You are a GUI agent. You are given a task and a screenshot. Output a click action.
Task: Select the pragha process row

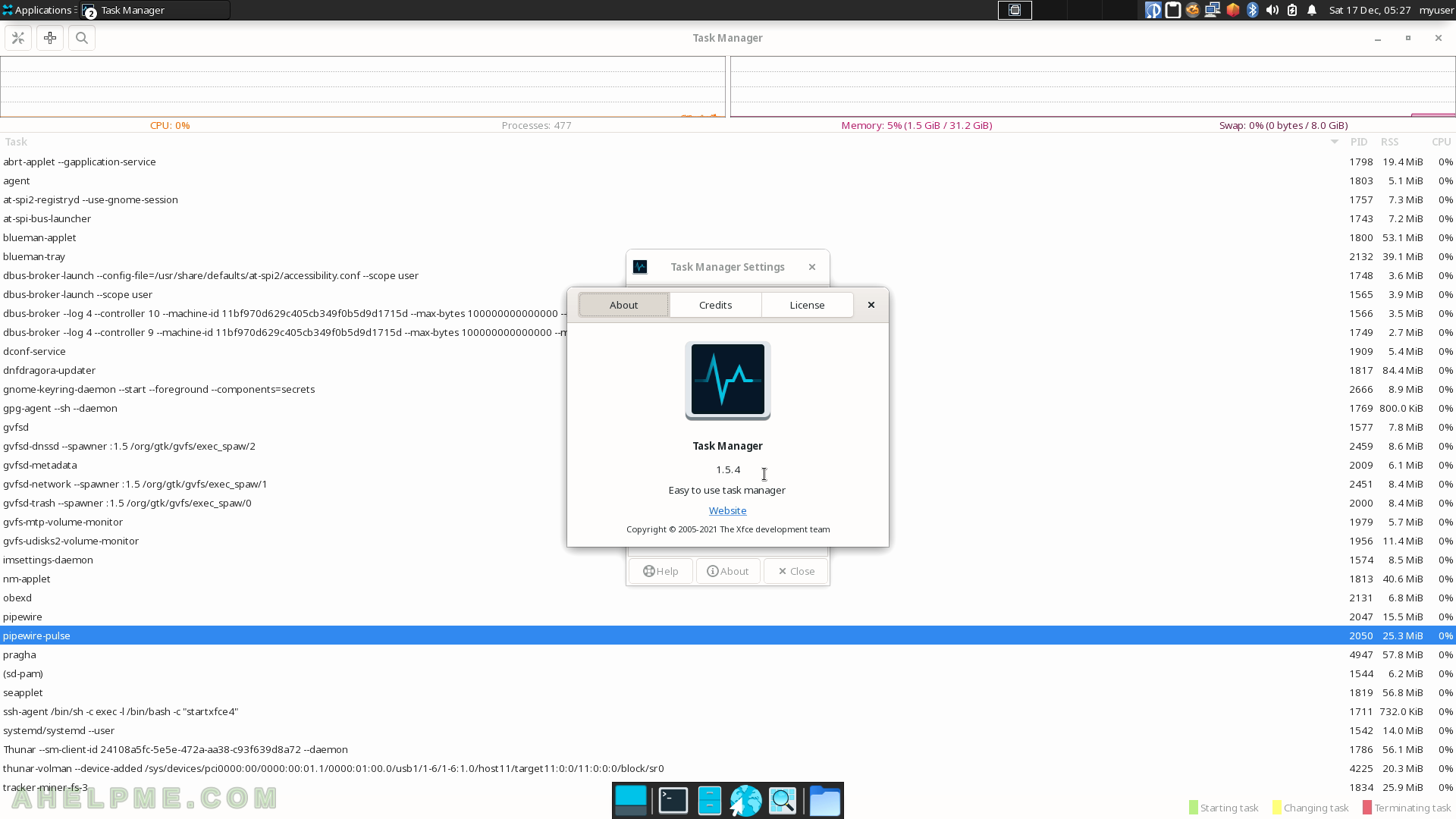tap(728, 654)
